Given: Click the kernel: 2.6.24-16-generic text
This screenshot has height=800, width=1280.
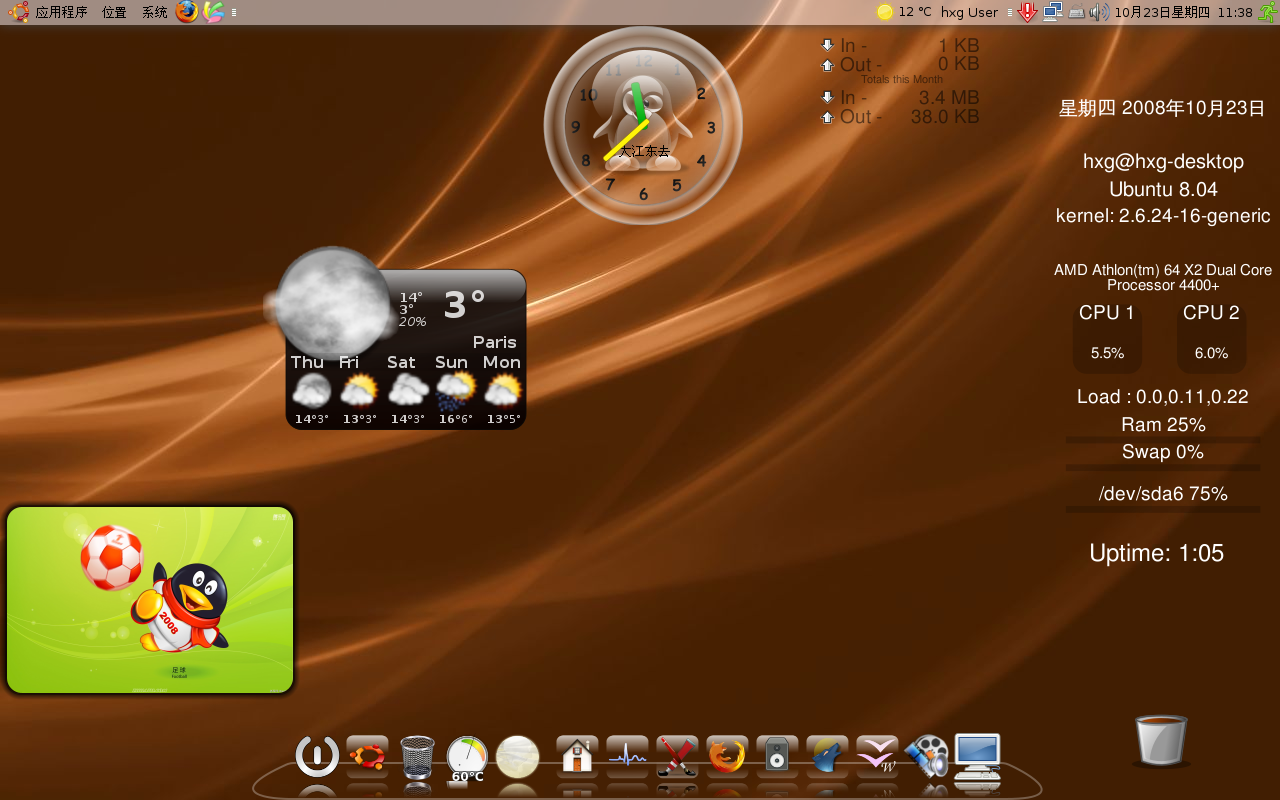Looking at the screenshot, I should tap(1163, 216).
